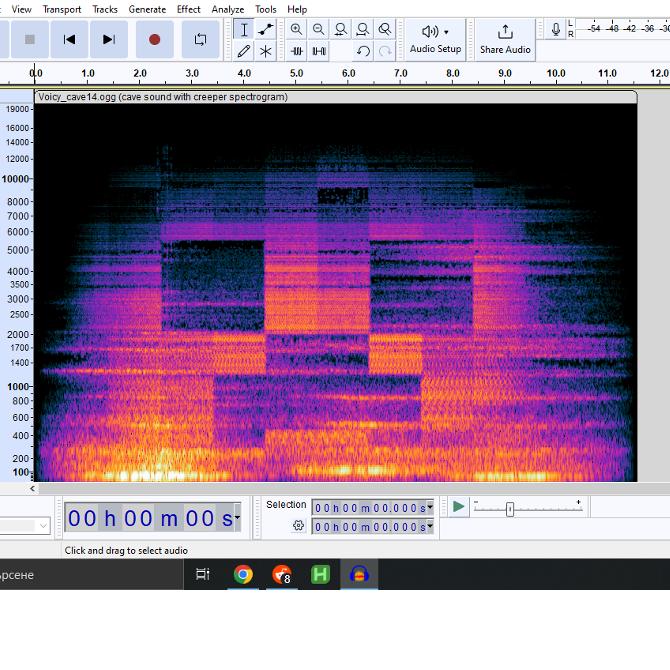Toggle the Loop playback button
The height and width of the screenshot is (670, 670).
[200, 39]
